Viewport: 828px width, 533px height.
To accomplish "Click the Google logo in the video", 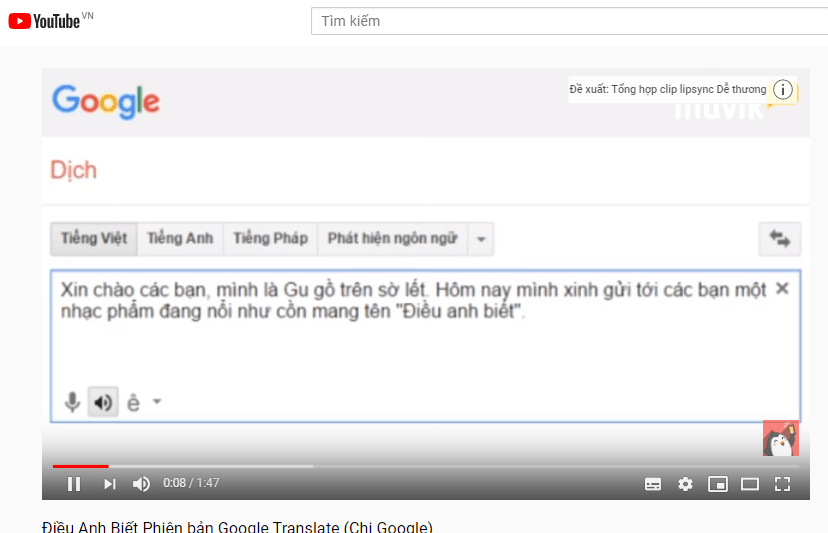I will [x=106, y=101].
